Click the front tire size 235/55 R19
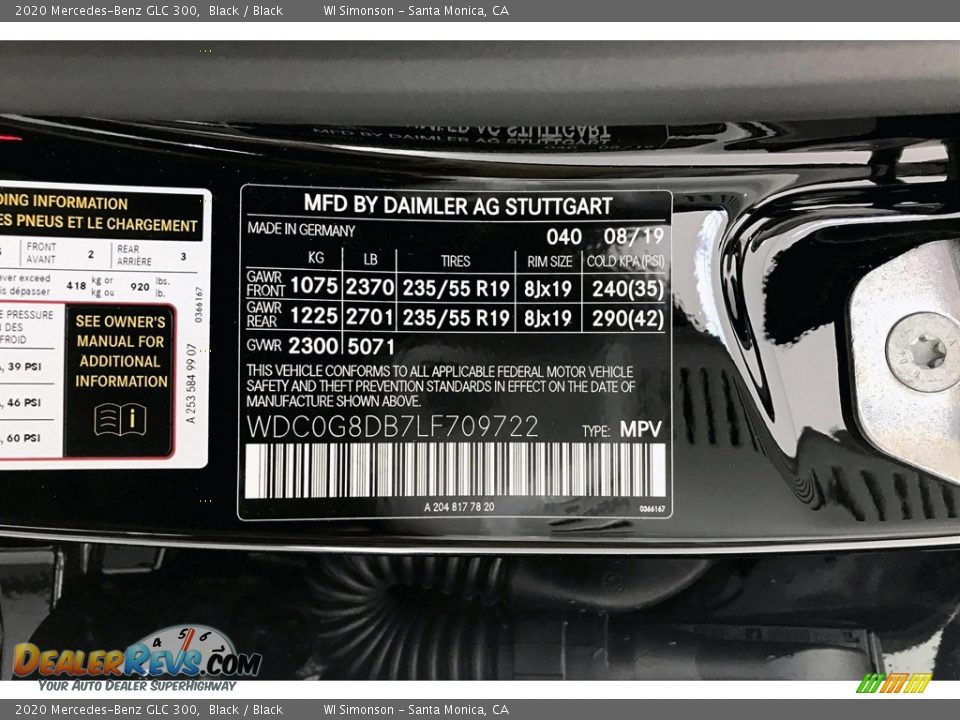The width and height of the screenshot is (960, 720). [x=455, y=287]
